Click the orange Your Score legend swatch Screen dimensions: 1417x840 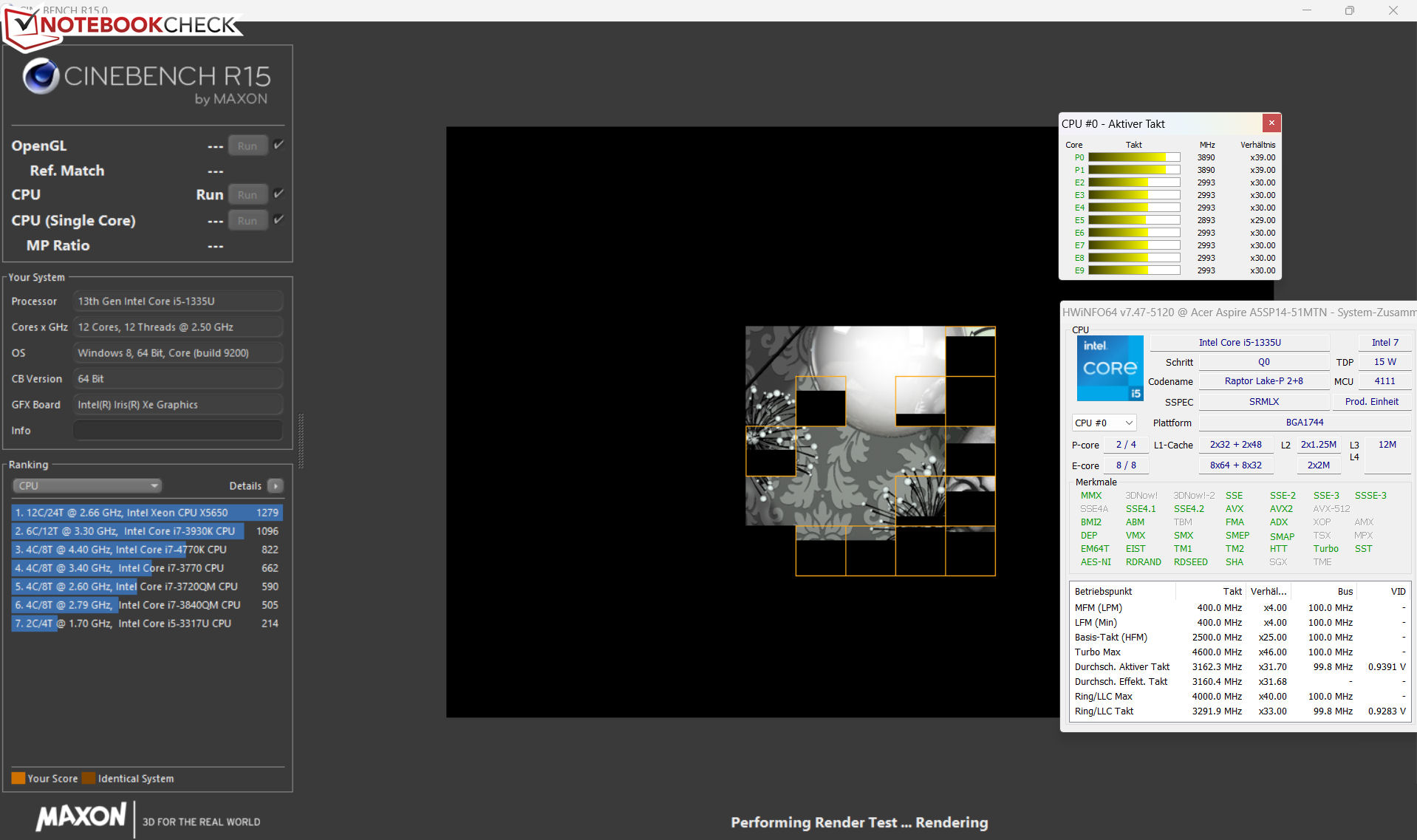[18, 778]
